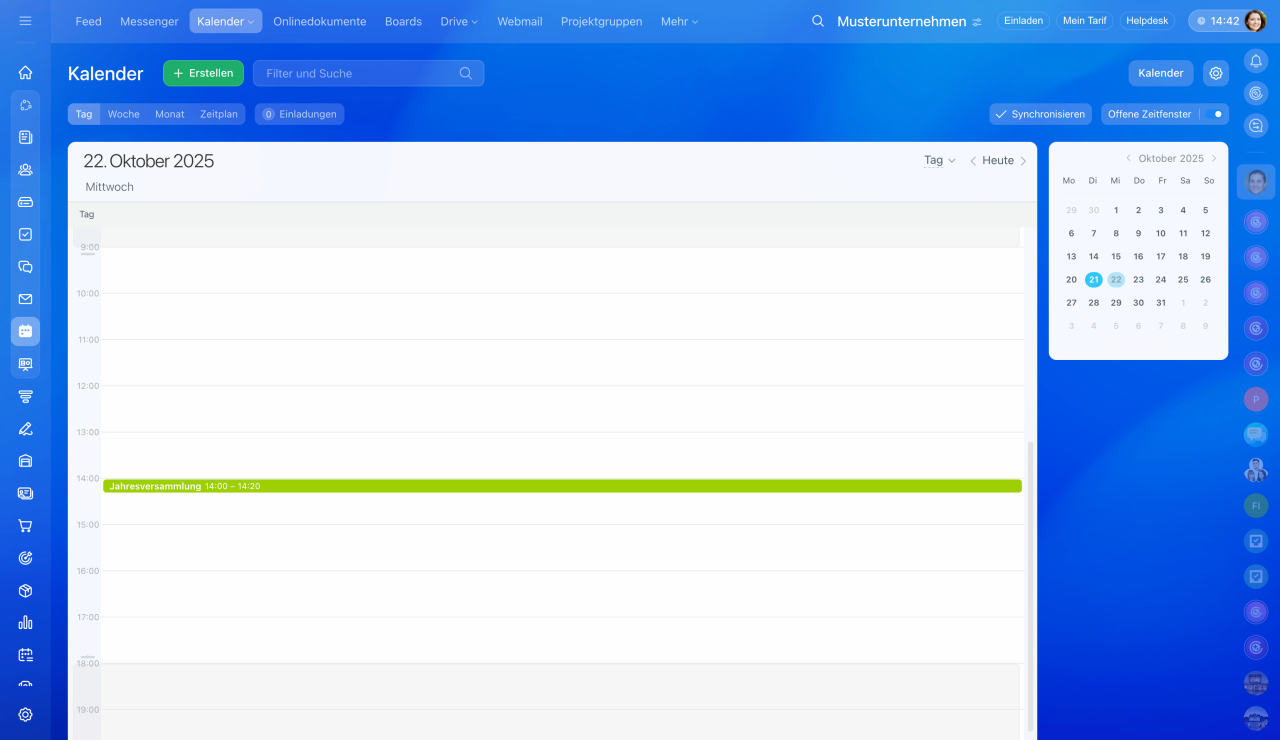This screenshot has width=1280, height=740.
Task: Open the settings gear icon in the sidebar
Action: [x=25, y=715]
